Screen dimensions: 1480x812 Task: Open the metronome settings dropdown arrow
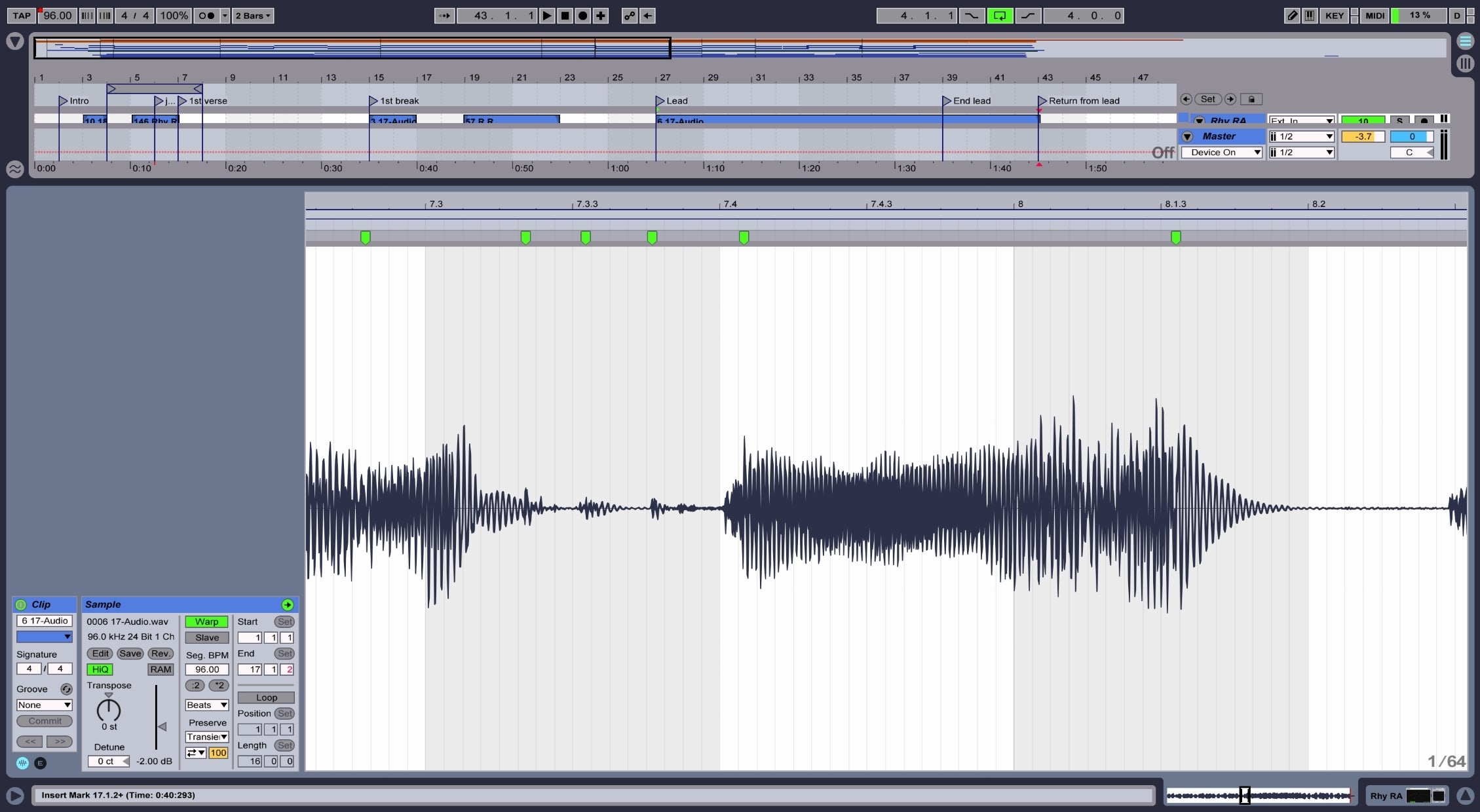coord(225,16)
